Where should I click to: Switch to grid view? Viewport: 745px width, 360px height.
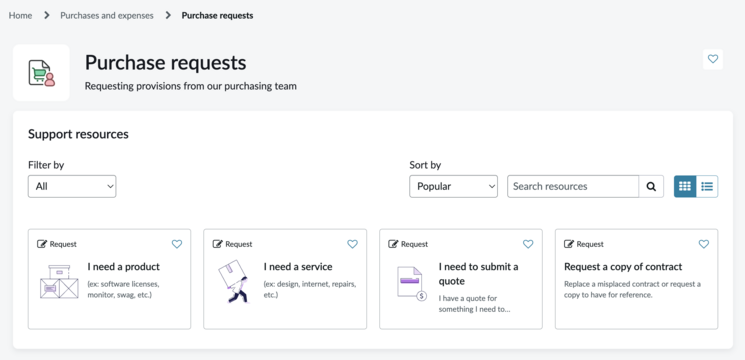(685, 186)
